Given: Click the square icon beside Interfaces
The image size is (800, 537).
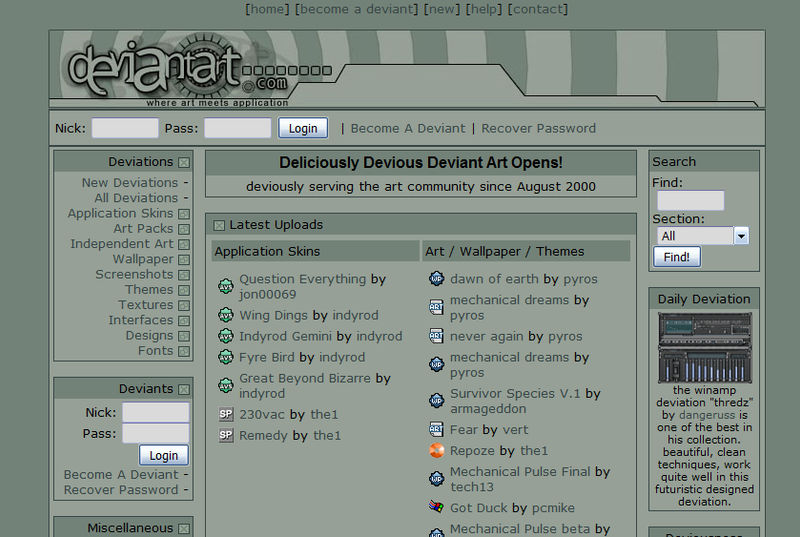Looking at the screenshot, I should pos(184,321).
